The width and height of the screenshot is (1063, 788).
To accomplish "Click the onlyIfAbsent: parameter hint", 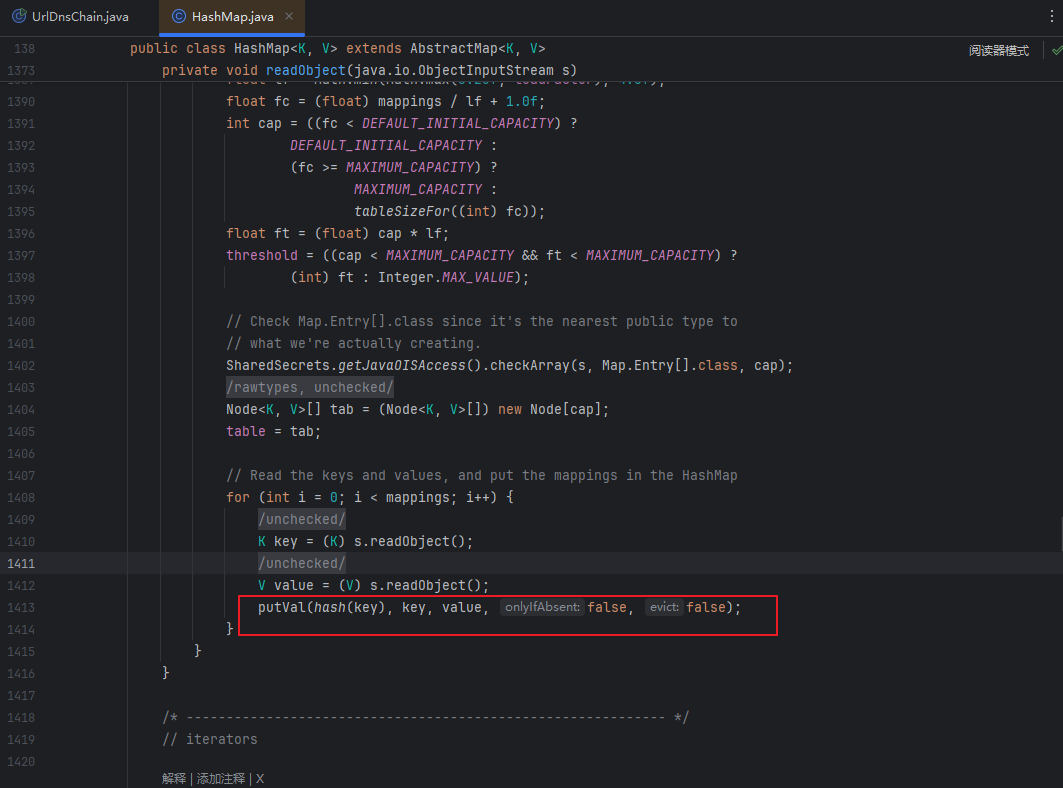I will click(542, 607).
